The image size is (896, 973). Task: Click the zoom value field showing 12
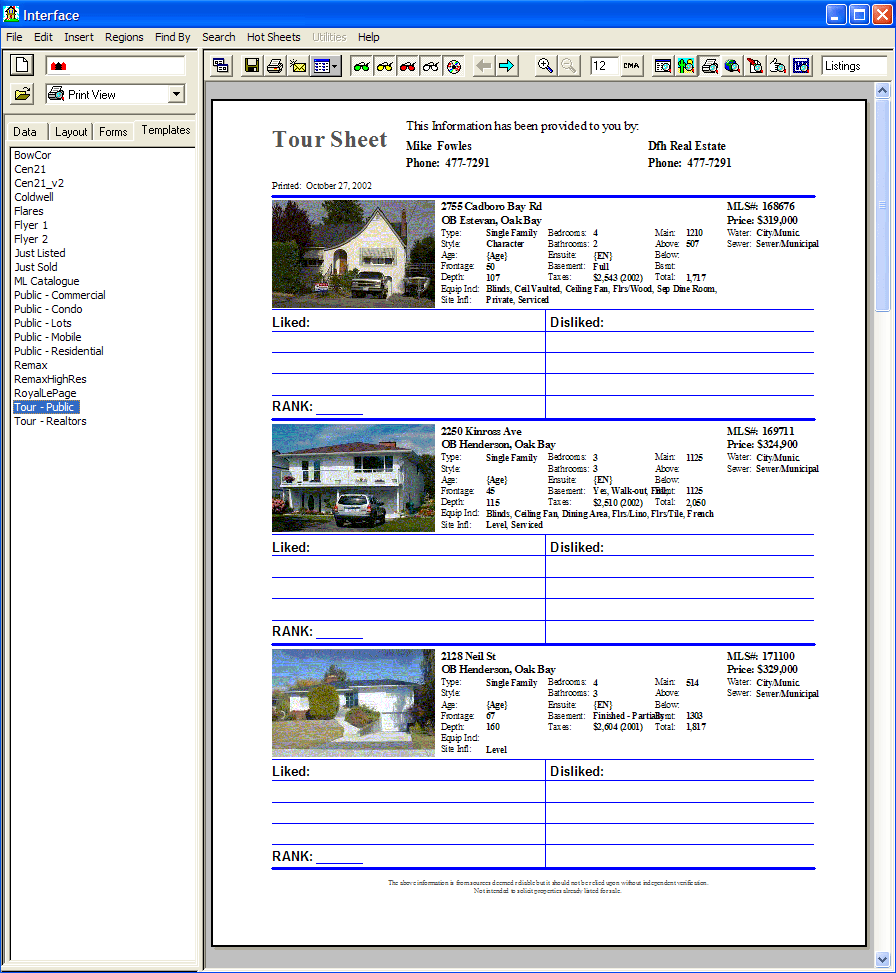pyautogui.click(x=604, y=66)
